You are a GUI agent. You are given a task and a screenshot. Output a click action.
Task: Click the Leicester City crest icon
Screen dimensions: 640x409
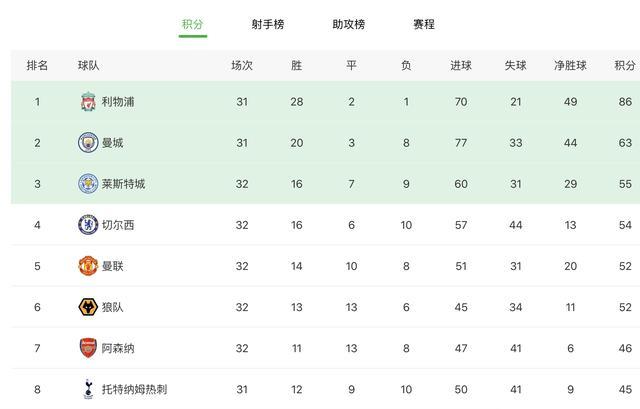pos(88,184)
